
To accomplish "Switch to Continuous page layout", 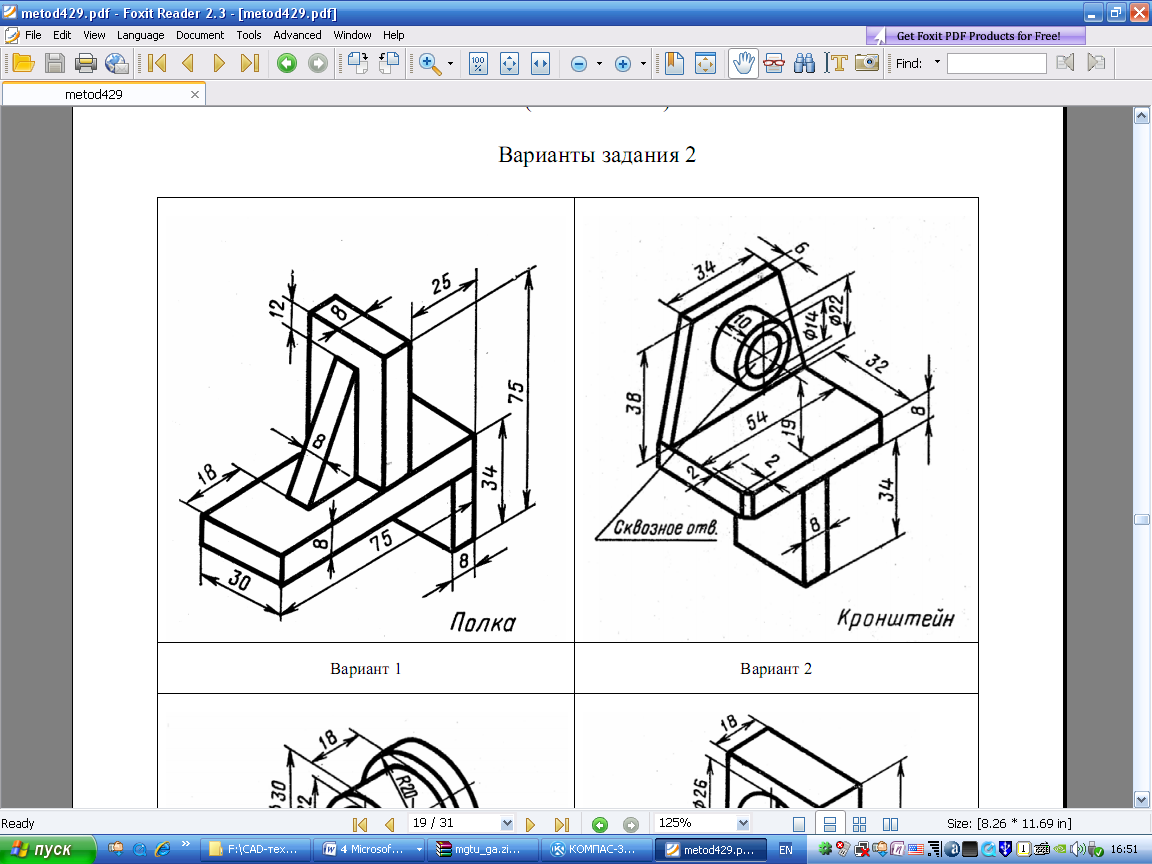I will click(x=829, y=824).
